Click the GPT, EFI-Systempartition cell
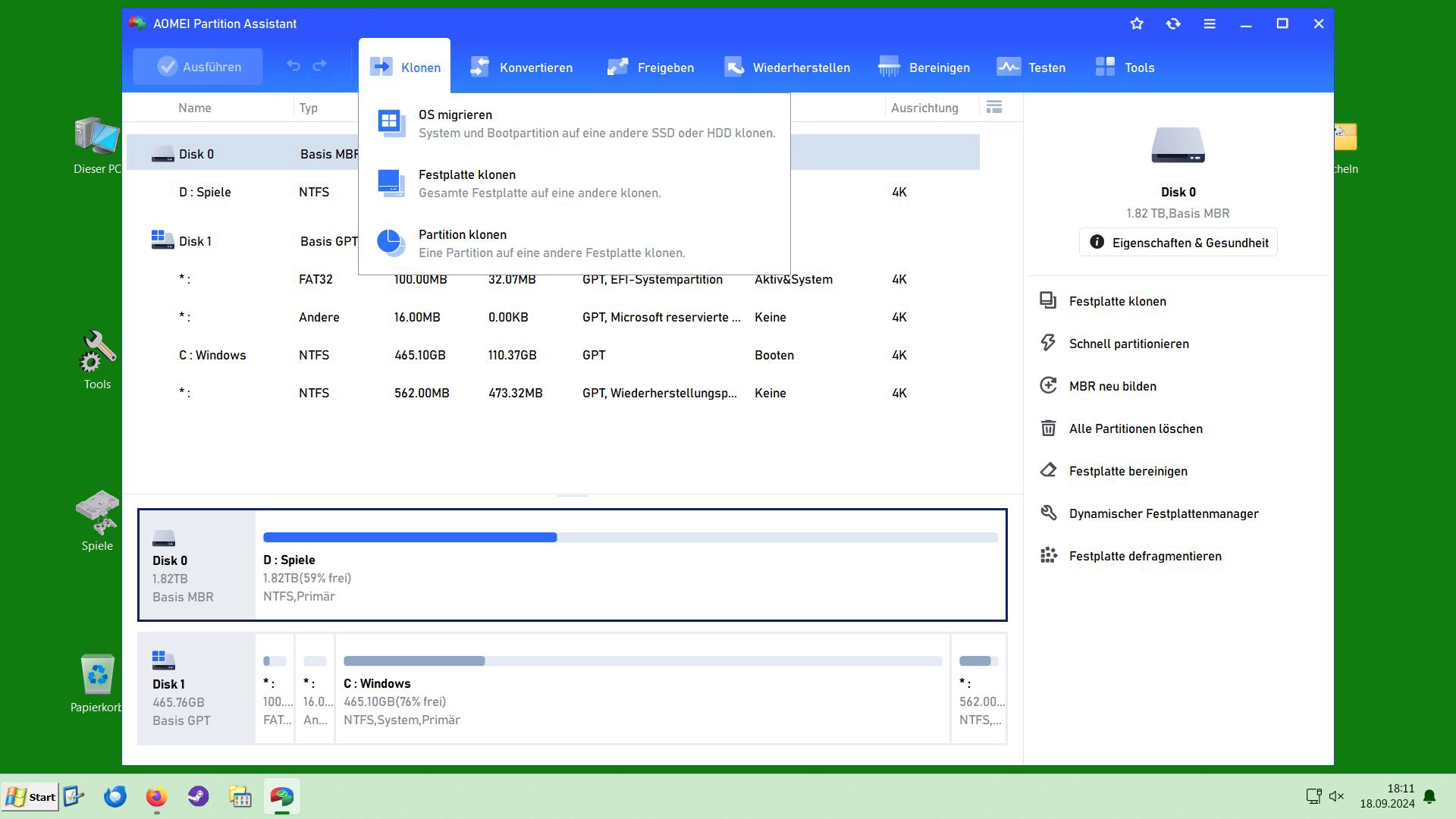The image size is (1456, 819). [x=652, y=279]
